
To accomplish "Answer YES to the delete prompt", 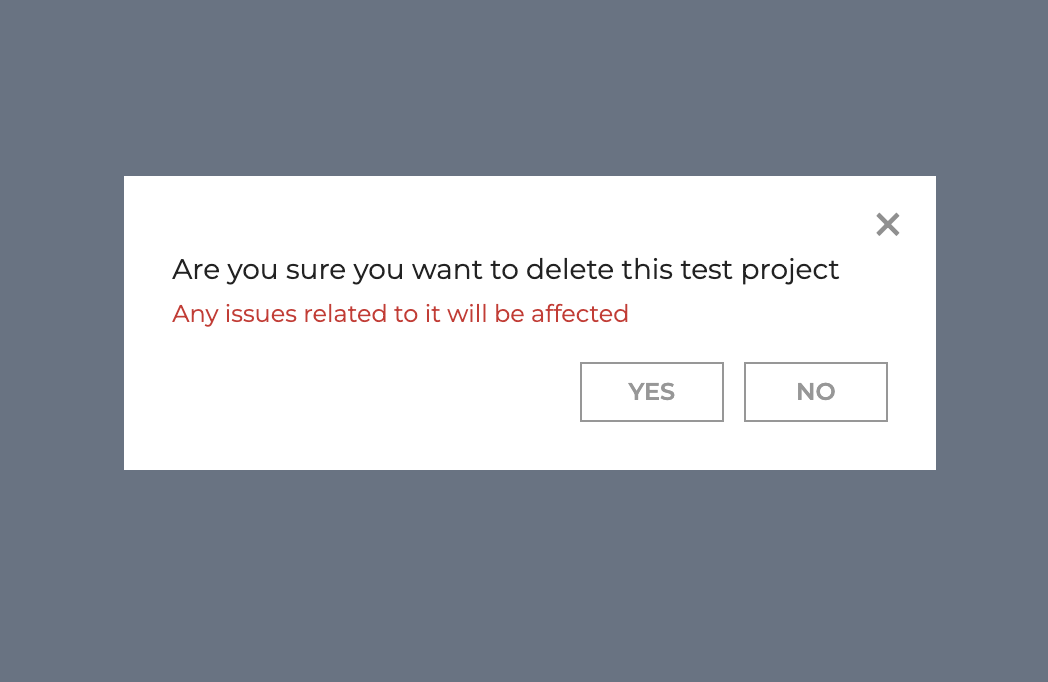I will coord(652,392).
